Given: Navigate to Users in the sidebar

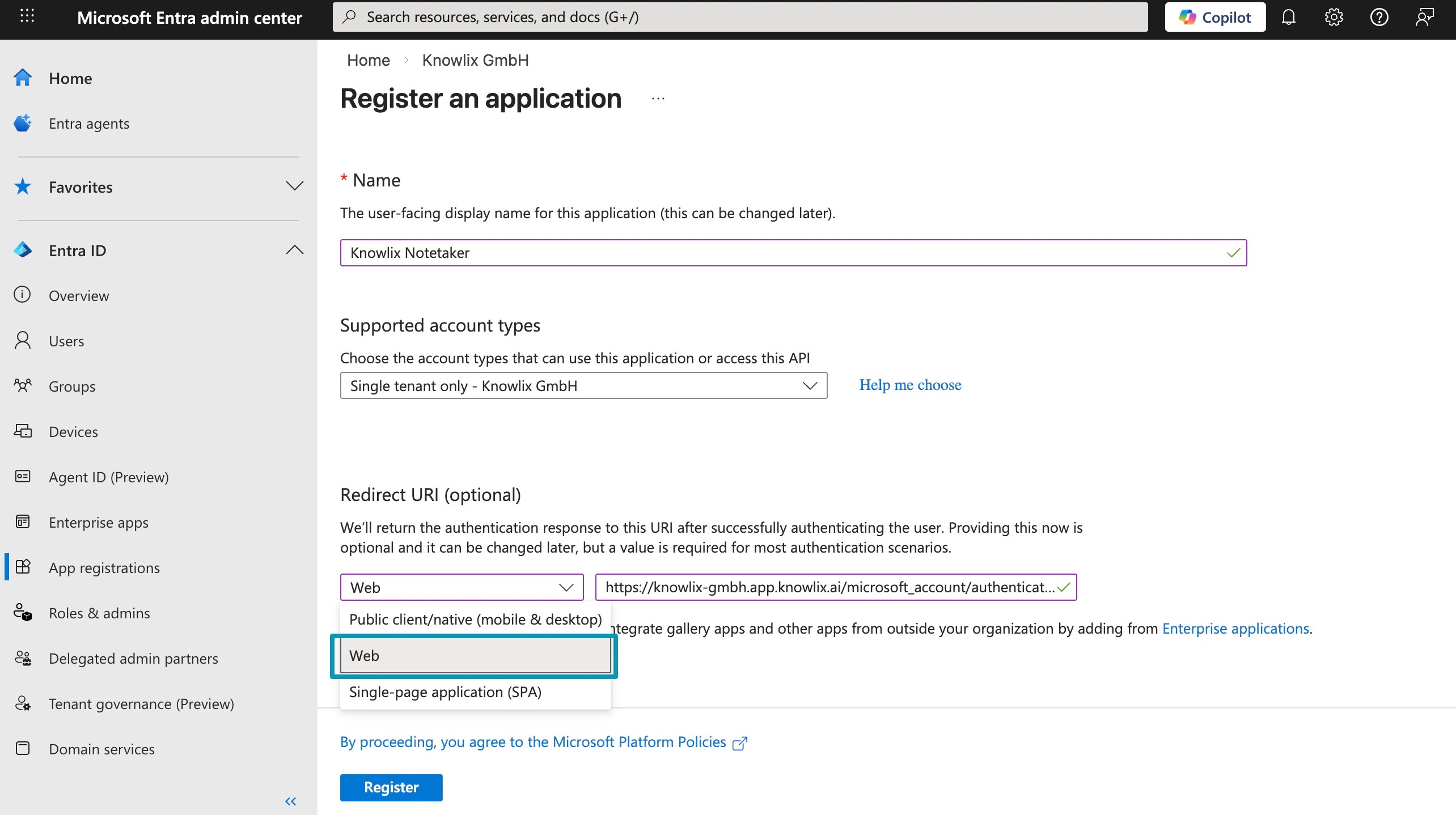Looking at the screenshot, I should pos(66,341).
